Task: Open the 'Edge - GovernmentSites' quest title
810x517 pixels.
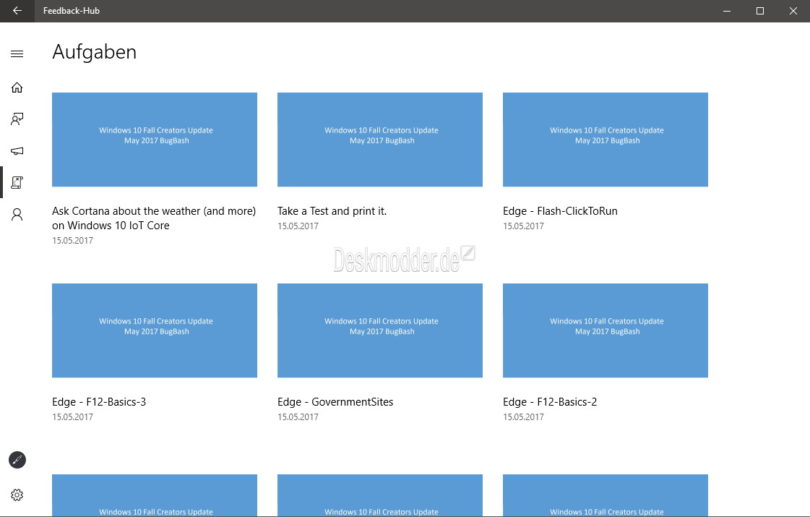Action: [335, 402]
